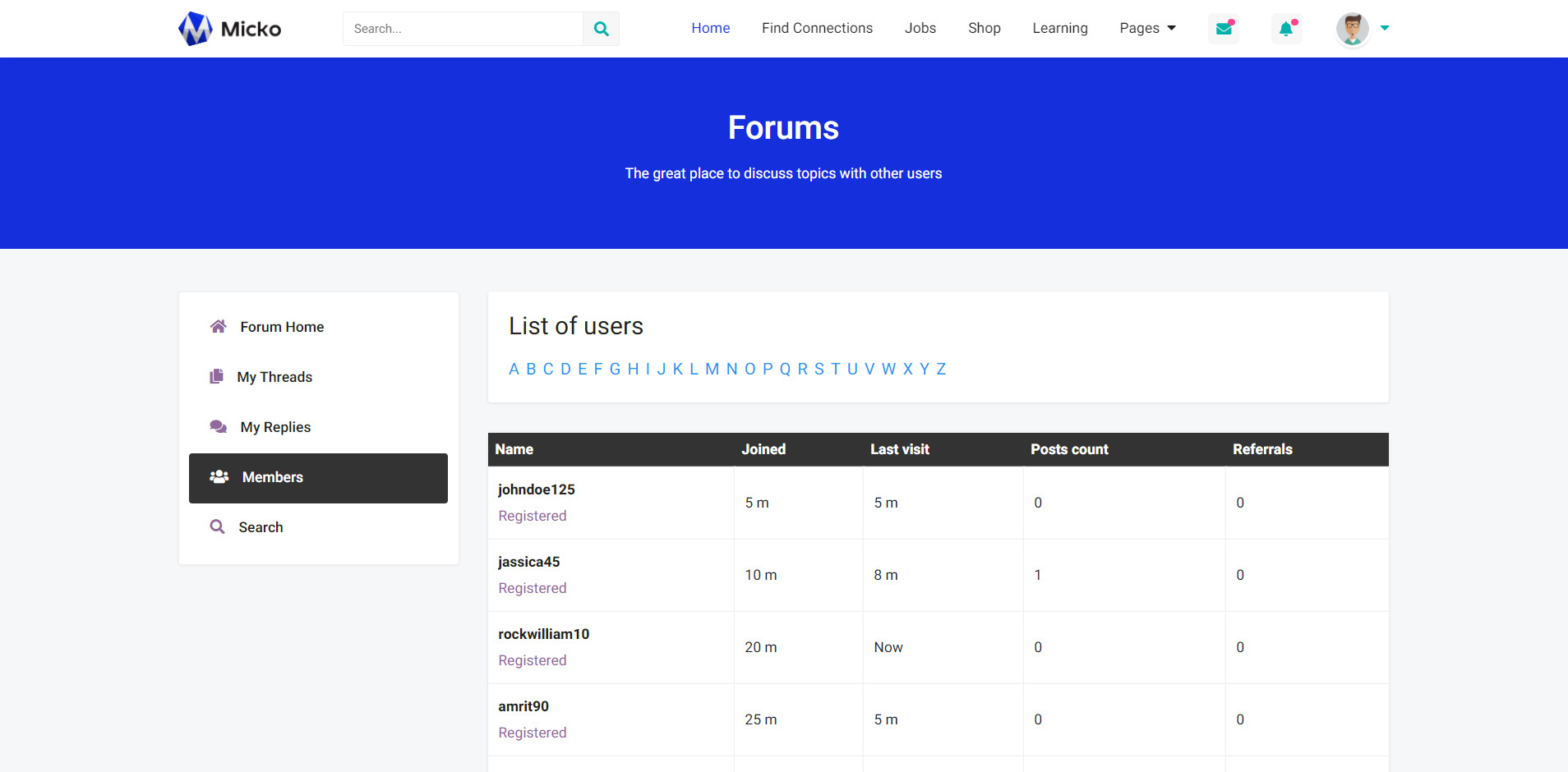This screenshot has width=1568, height=772.
Task: Open the messages envelope icon
Action: pos(1224,29)
